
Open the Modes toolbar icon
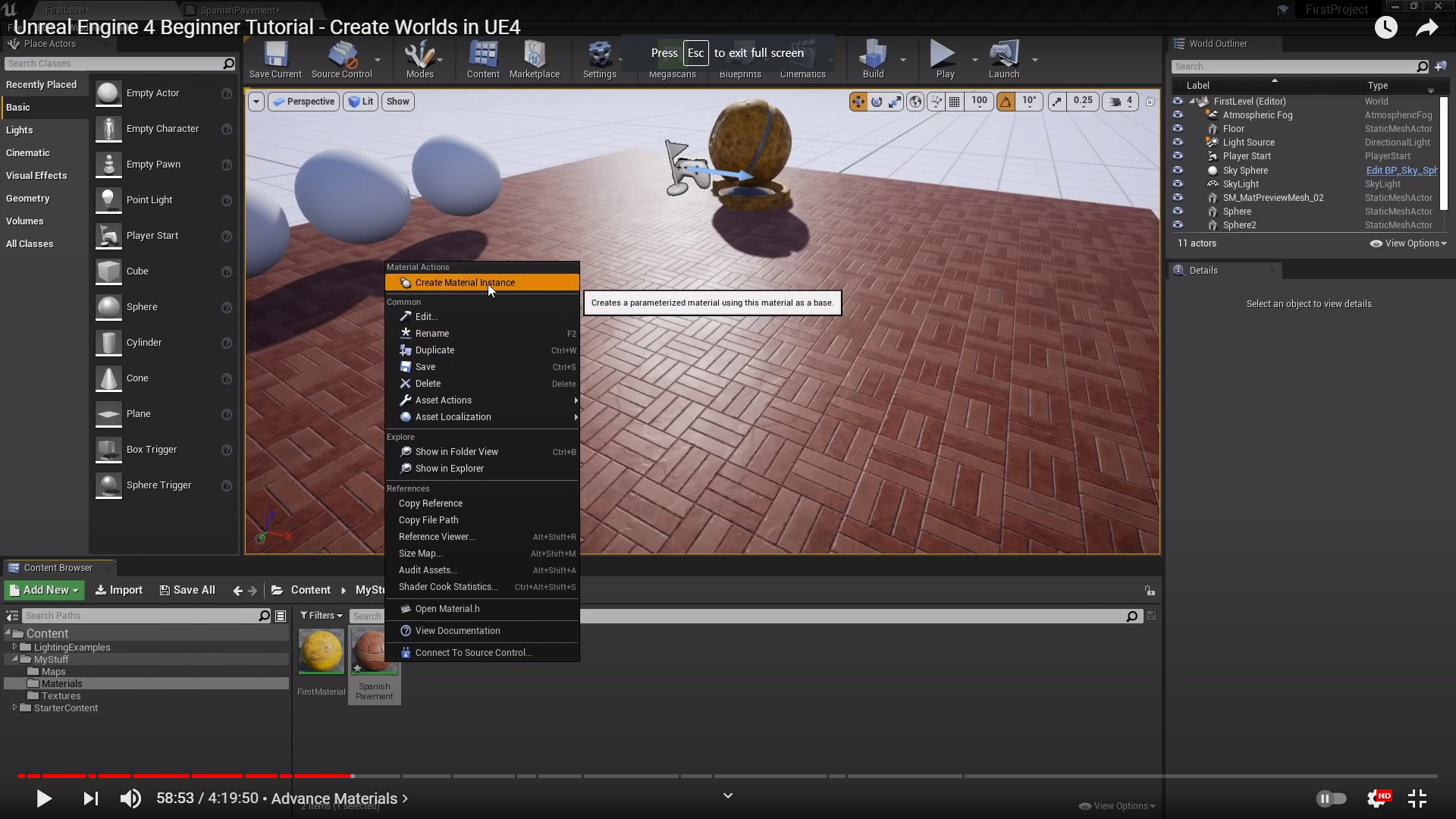coord(419,55)
